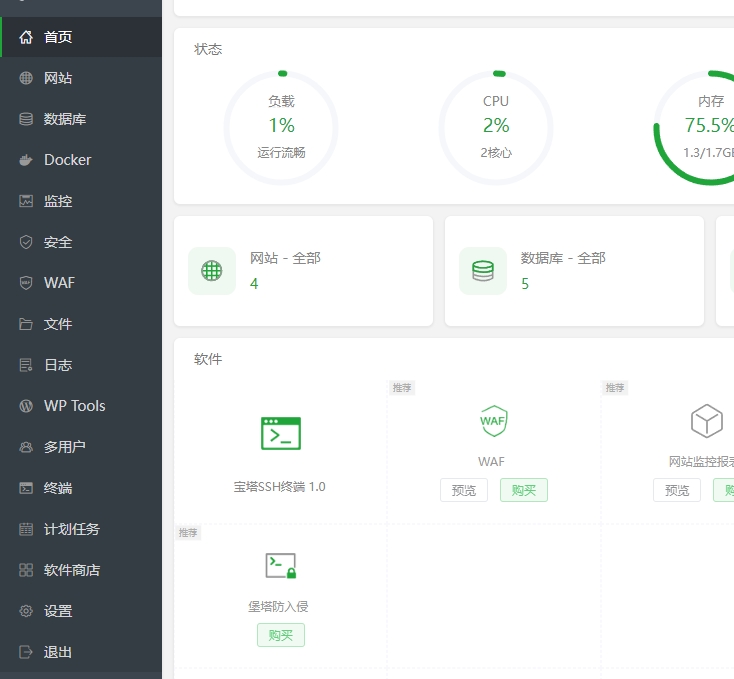Open 多用户 menu item
The image size is (734, 679).
click(81, 447)
